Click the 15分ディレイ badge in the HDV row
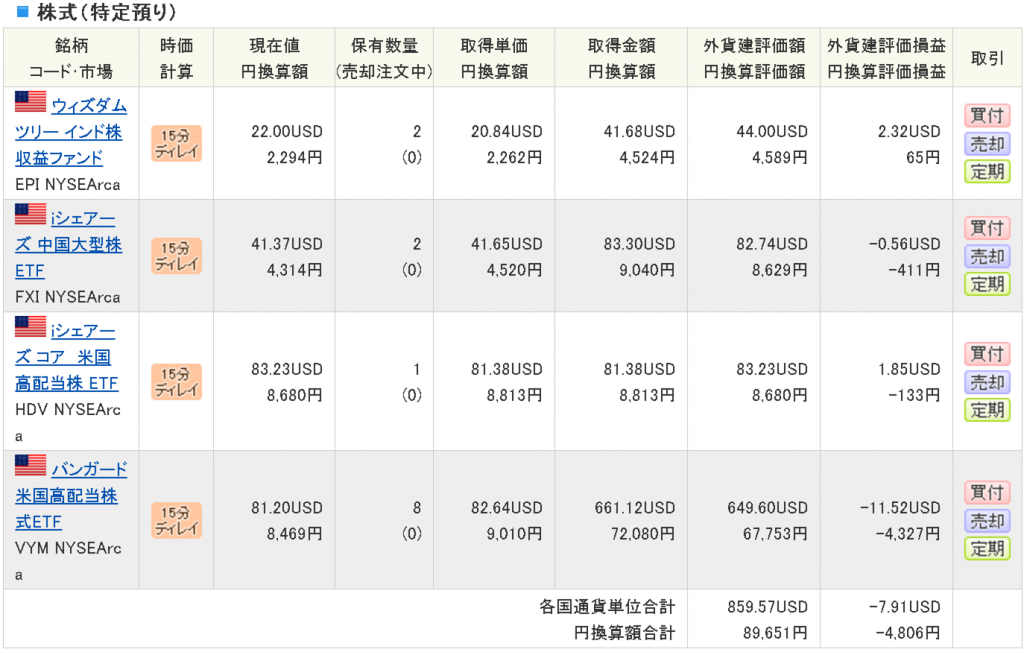This screenshot has width=1024, height=655. [176, 381]
